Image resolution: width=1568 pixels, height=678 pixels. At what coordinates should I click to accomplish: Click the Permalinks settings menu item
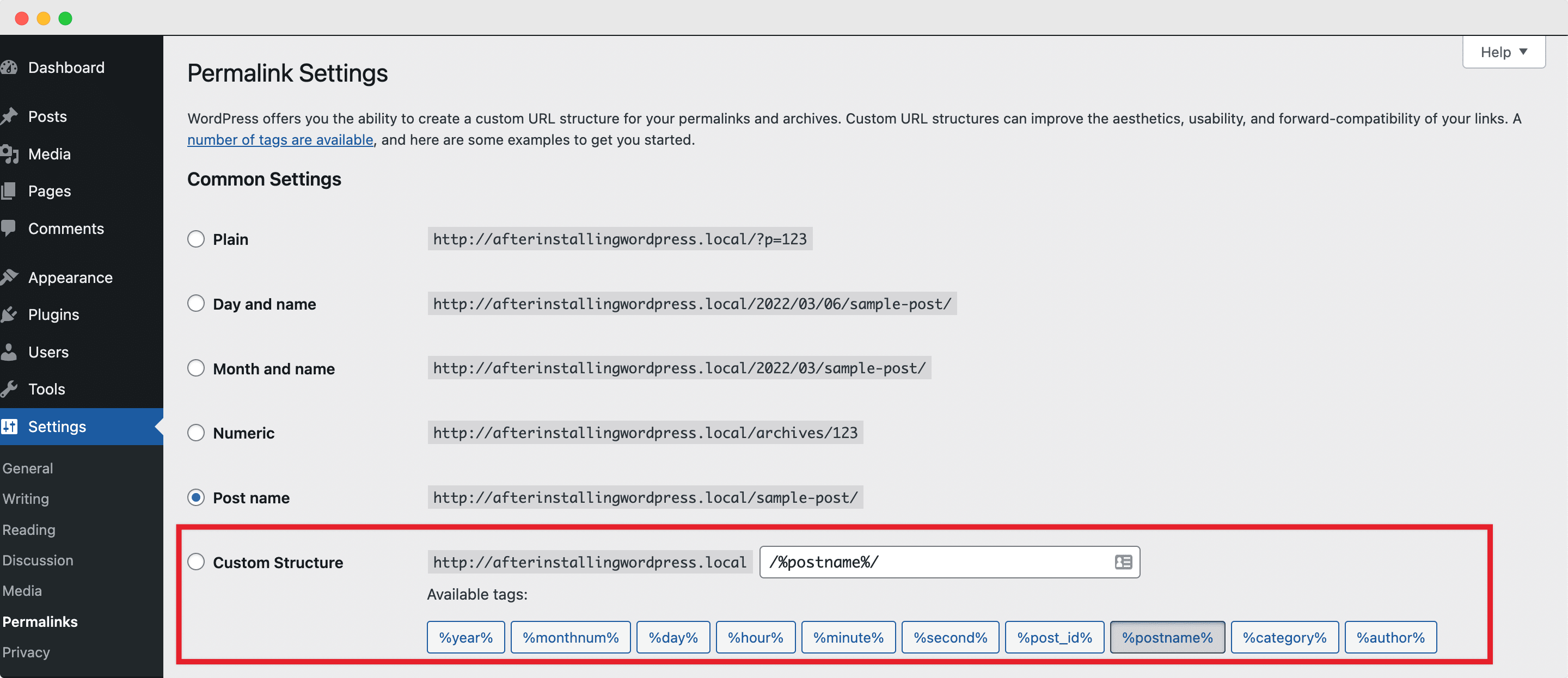click(40, 622)
